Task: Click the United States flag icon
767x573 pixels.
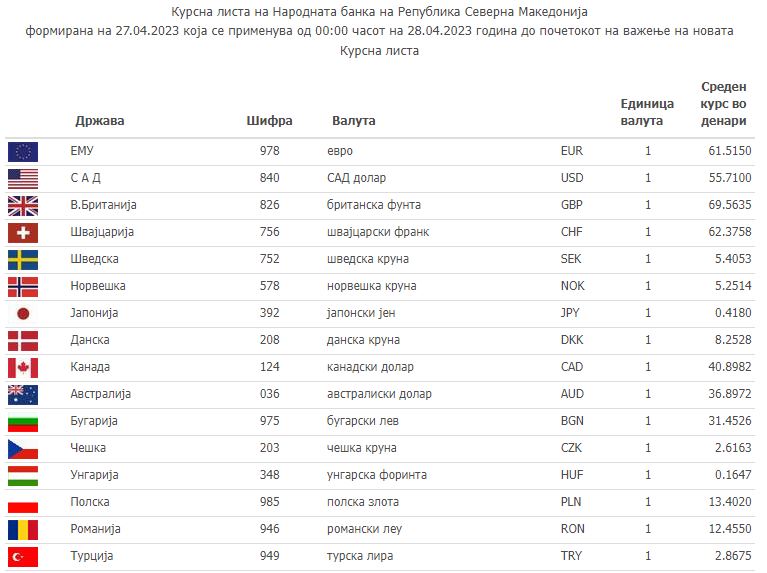Action: pos(22,179)
